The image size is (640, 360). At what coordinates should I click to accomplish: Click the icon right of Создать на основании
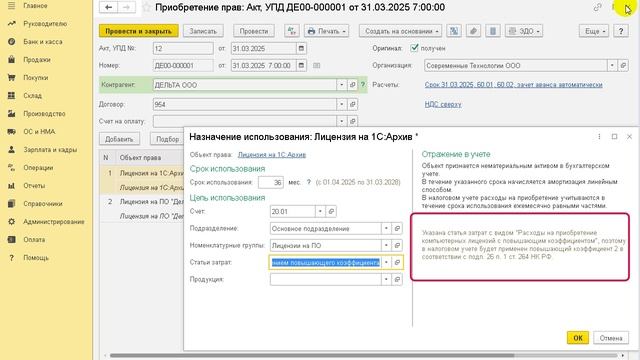[454, 31]
